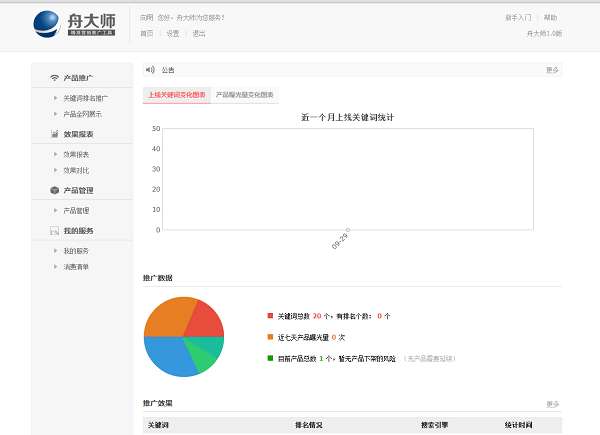Click the arrow bullet before 产品全网展示
600x435 pixels.
point(55,114)
